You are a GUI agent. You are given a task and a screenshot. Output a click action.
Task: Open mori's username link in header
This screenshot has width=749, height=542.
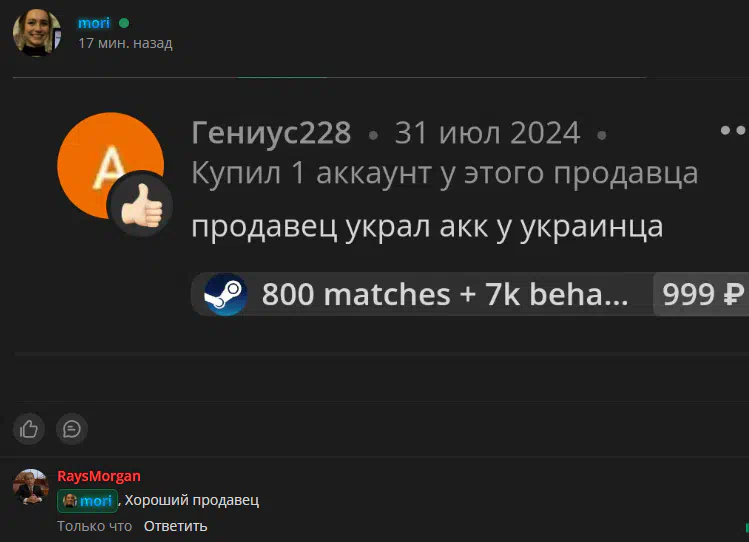pyautogui.click(x=94, y=23)
